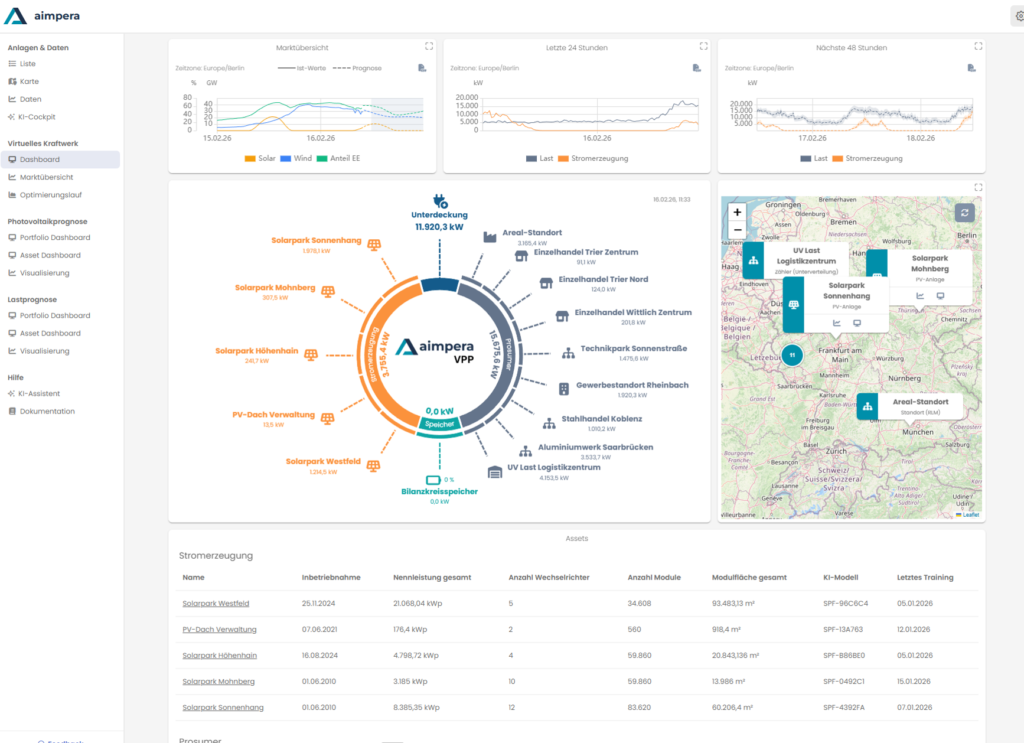
Task: Export Letzte 24 Stunden data file icon
Action: coord(697,68)
